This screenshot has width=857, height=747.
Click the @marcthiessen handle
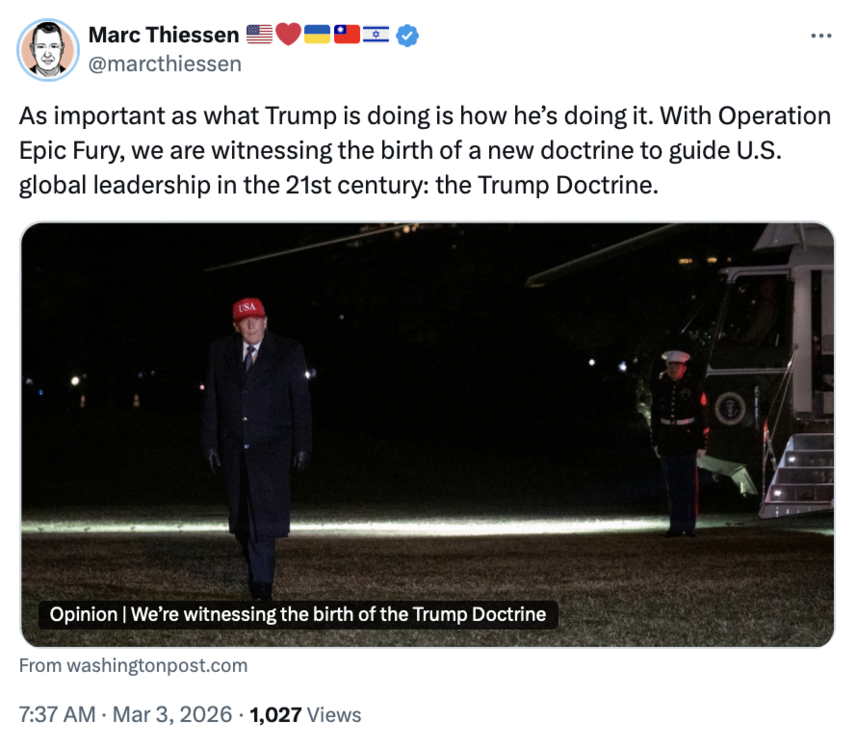[x=167, y=63]
